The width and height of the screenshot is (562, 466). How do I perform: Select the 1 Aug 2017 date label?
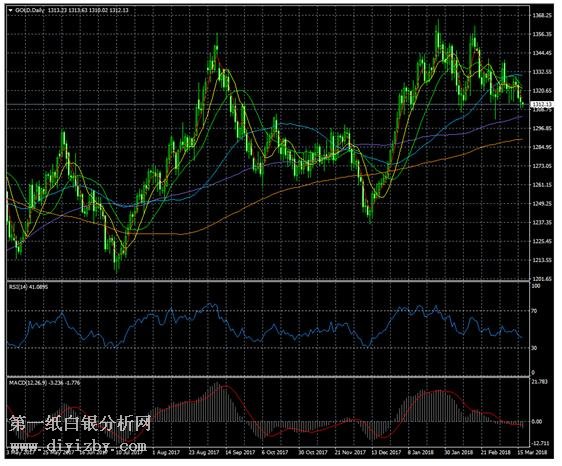click(165, 453)
